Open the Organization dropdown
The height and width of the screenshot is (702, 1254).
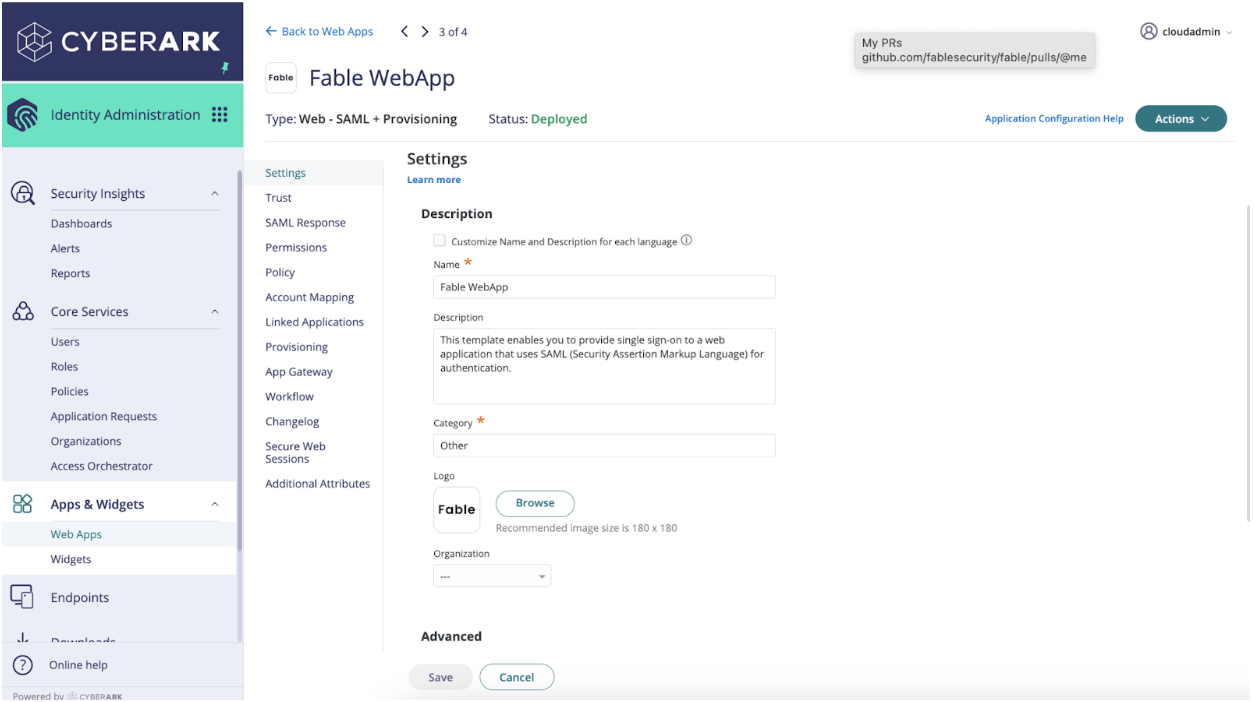(492, 576)
